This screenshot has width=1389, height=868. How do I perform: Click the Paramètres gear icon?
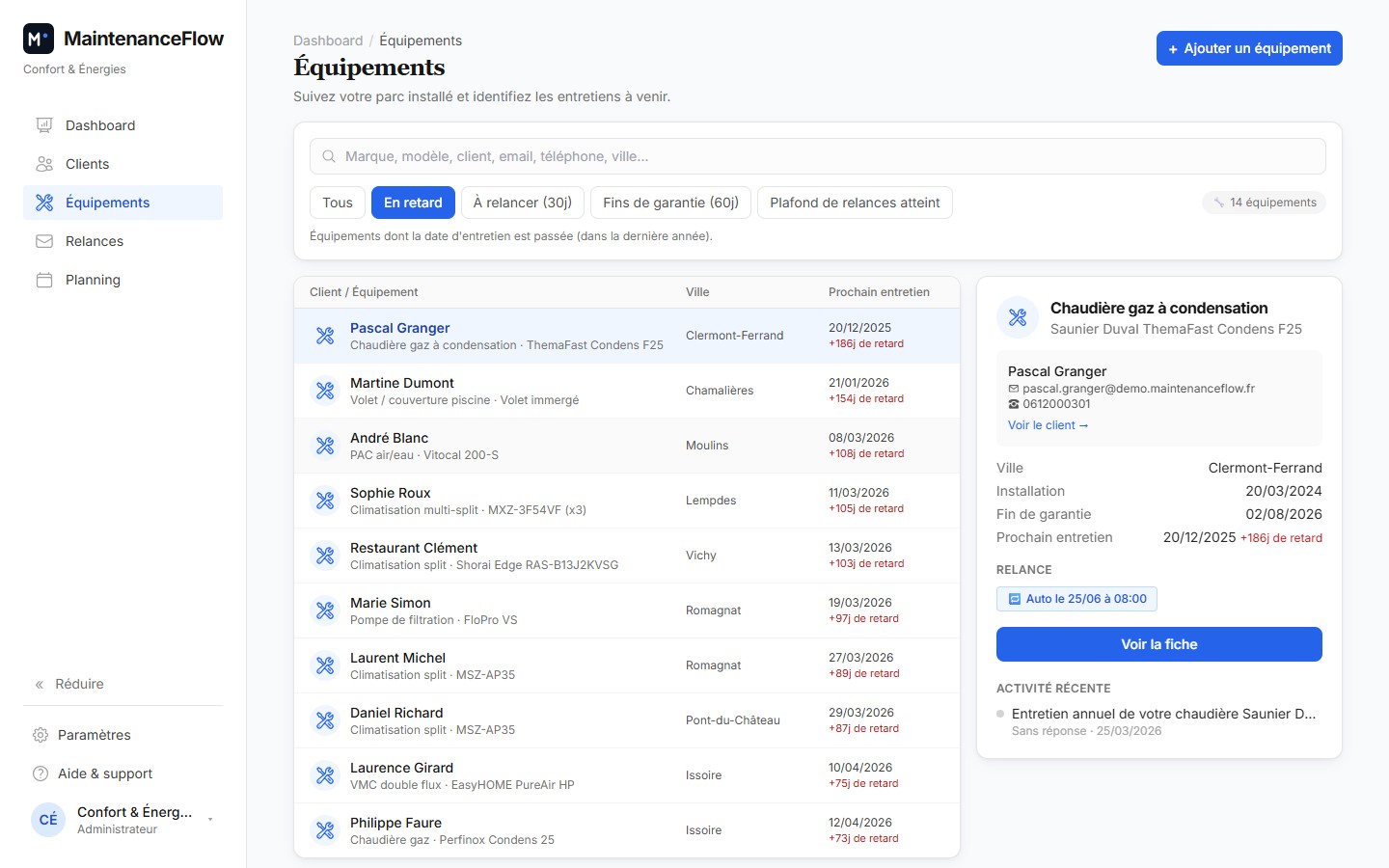point(41,735)
